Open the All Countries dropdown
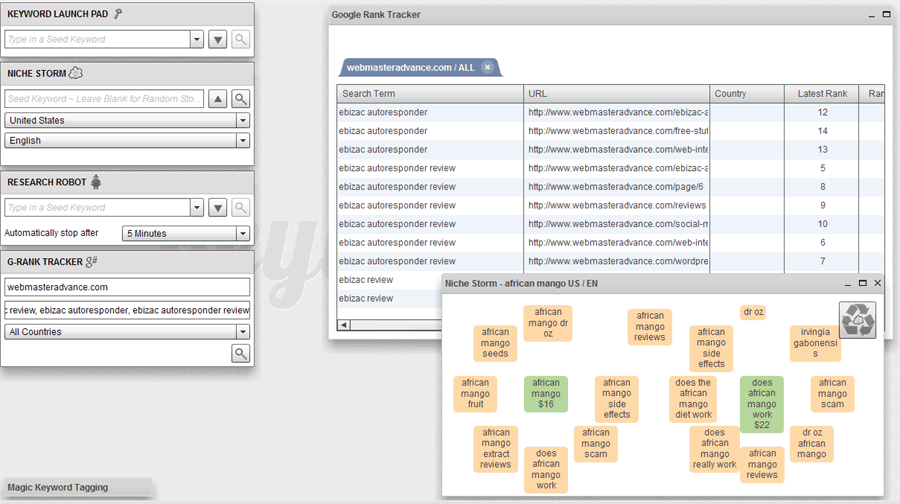 [127, 332]
